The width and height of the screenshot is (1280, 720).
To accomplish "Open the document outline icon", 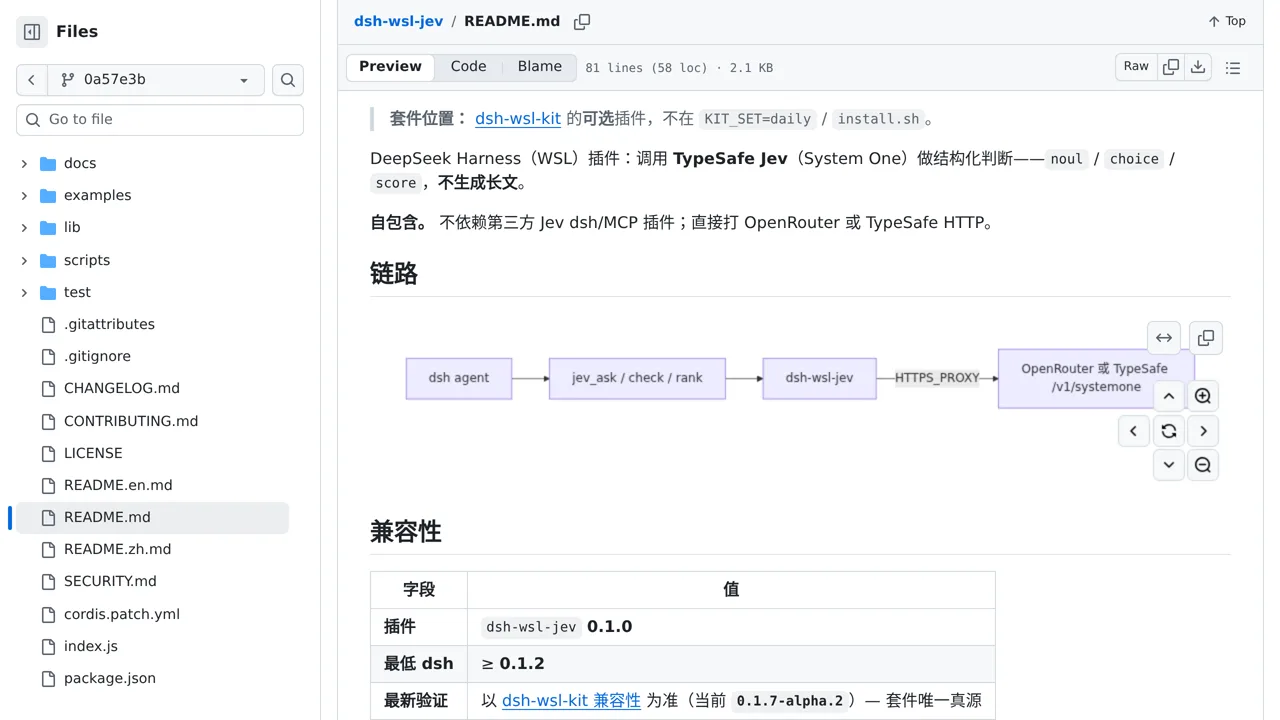I will click(1233, 68).
